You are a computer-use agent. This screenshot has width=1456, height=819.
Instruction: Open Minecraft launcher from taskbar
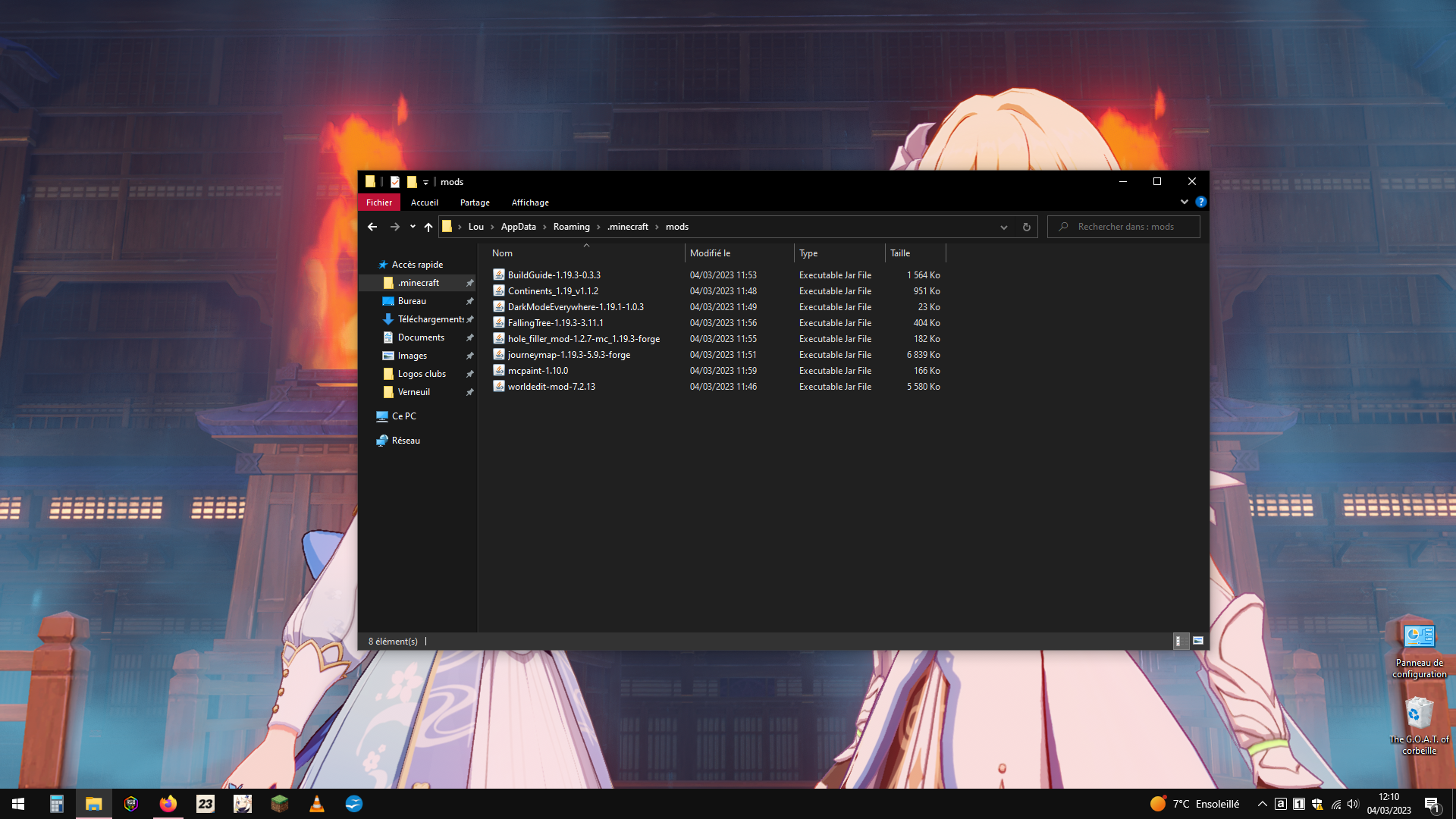click(280, 804)
